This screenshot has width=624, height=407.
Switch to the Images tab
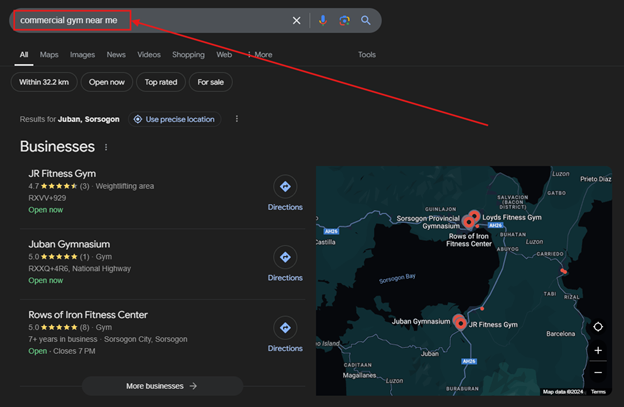point(82,55)
